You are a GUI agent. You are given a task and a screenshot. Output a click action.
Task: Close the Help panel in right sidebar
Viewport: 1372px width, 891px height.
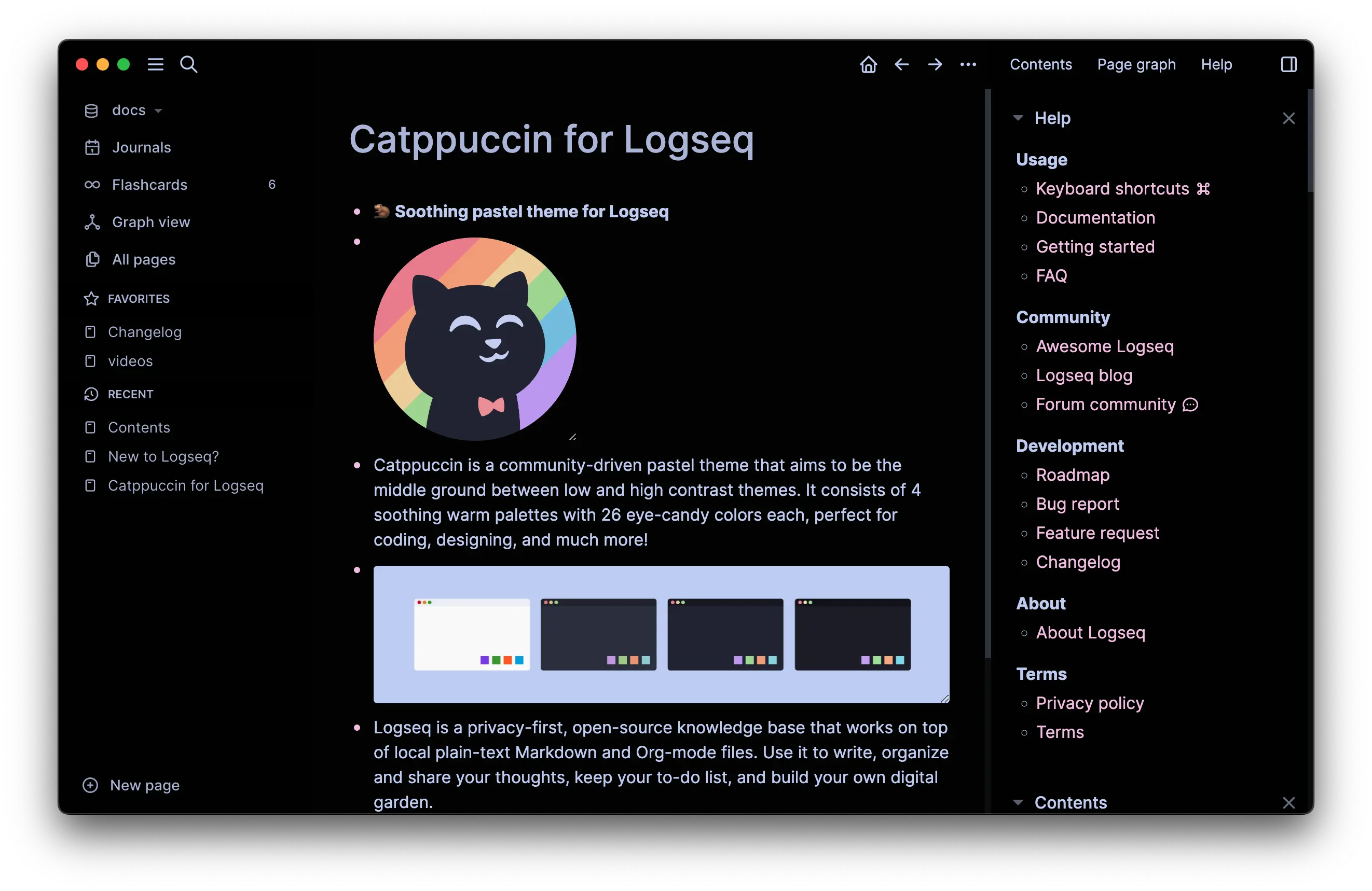tap(1288, 118)
